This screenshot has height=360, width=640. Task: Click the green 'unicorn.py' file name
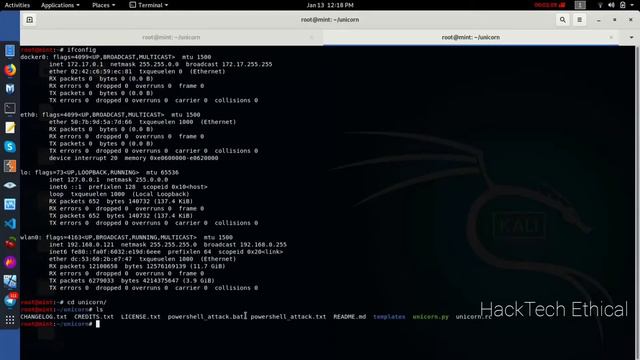[x=430, y=317]
